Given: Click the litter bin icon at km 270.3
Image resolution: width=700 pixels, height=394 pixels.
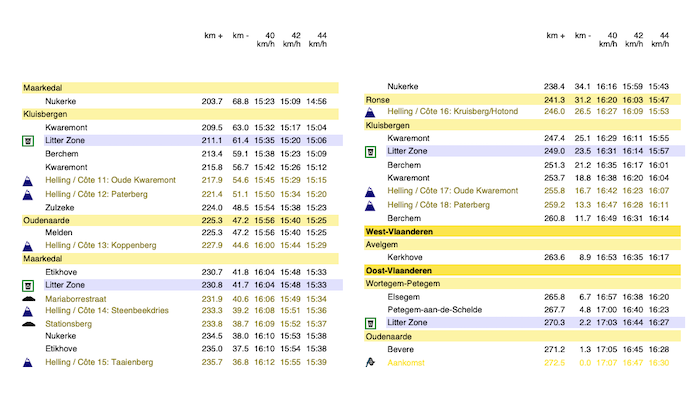Looking at the screenshot, I should click(x=371, y=323).
